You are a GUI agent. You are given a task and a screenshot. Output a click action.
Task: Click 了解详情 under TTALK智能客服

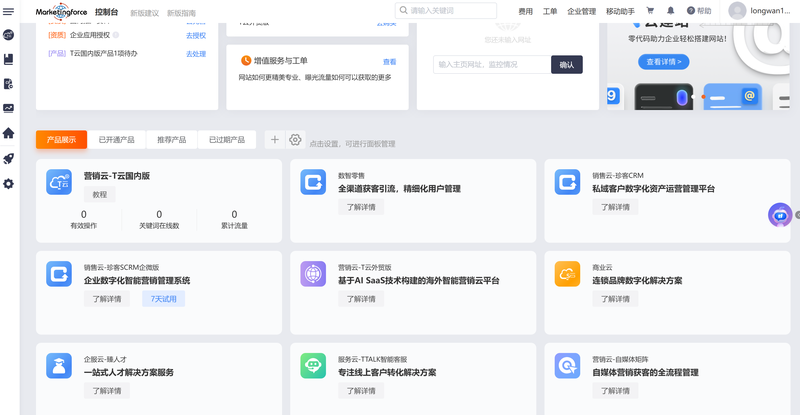pos(361,390)
